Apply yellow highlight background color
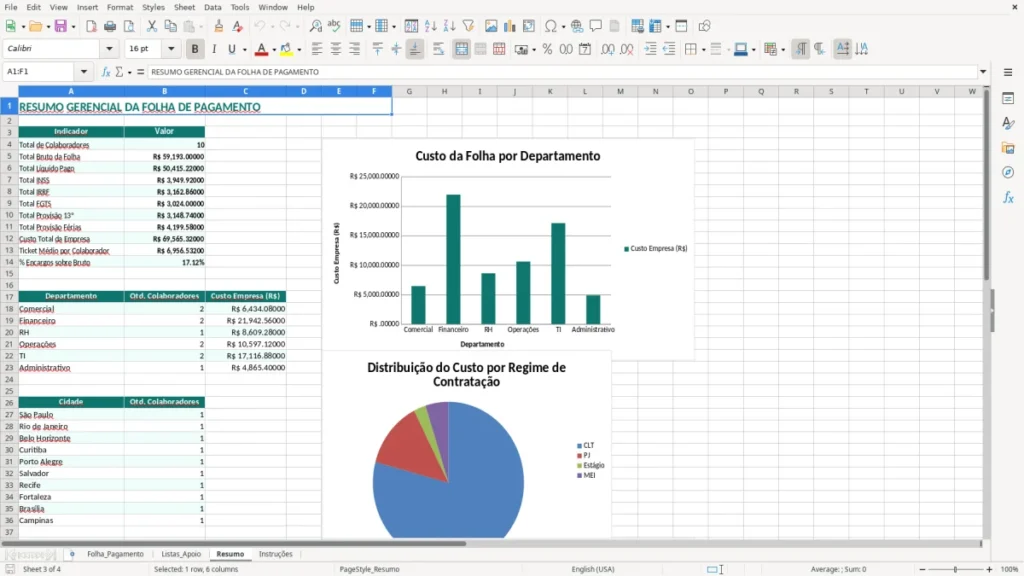 (x=286, y=49)
